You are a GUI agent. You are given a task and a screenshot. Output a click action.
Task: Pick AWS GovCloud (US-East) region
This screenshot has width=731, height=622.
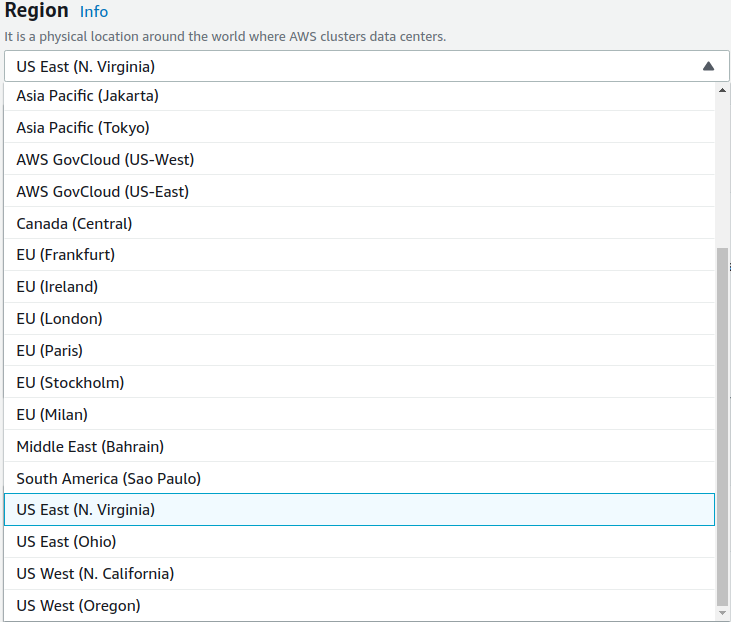pos(103,192)
